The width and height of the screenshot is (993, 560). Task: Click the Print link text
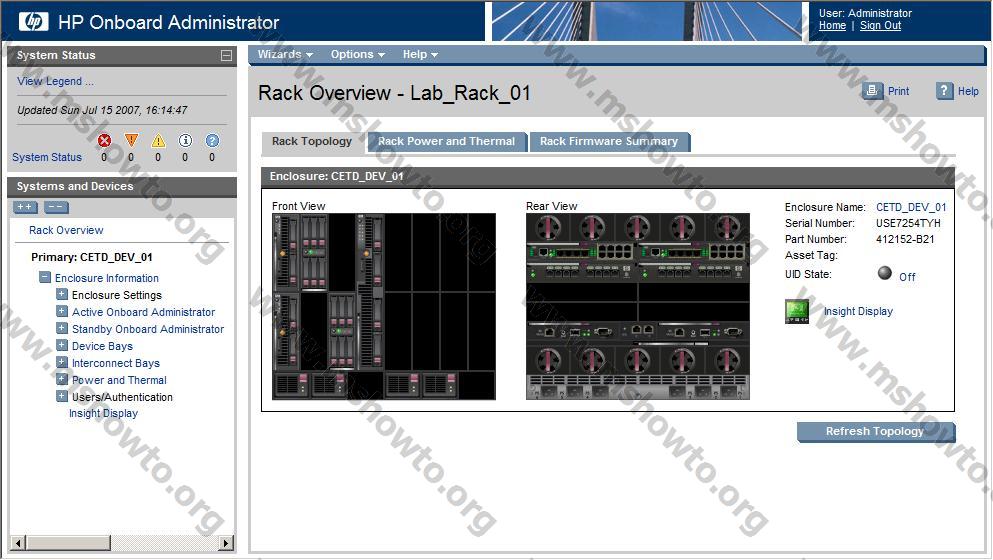click(x=898, y=91)
